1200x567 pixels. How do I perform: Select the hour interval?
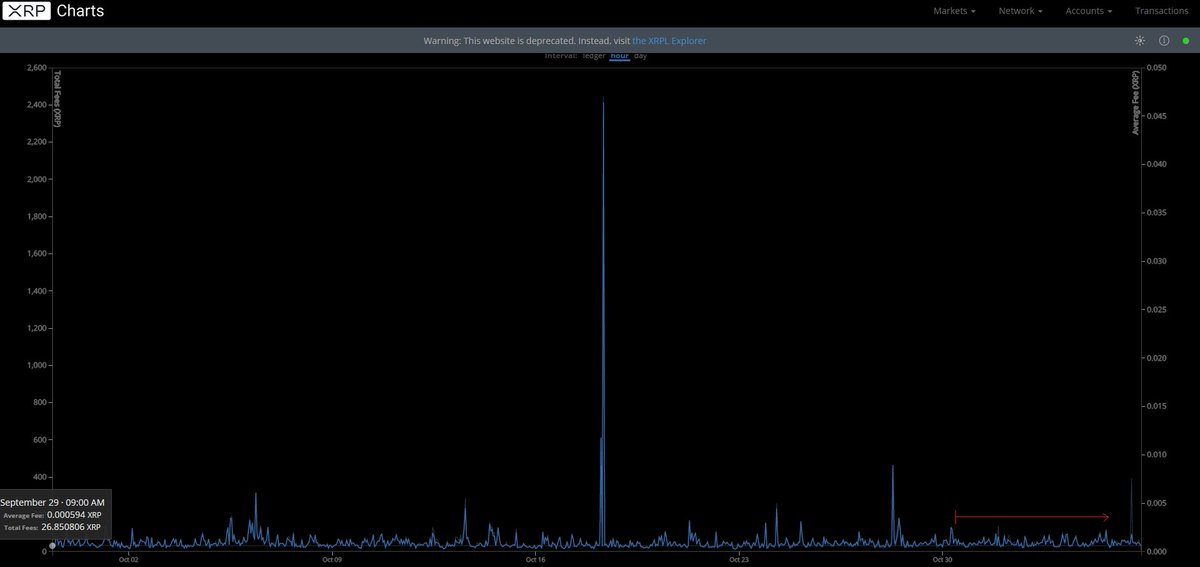pyautogui.click(x=620, y=56)
